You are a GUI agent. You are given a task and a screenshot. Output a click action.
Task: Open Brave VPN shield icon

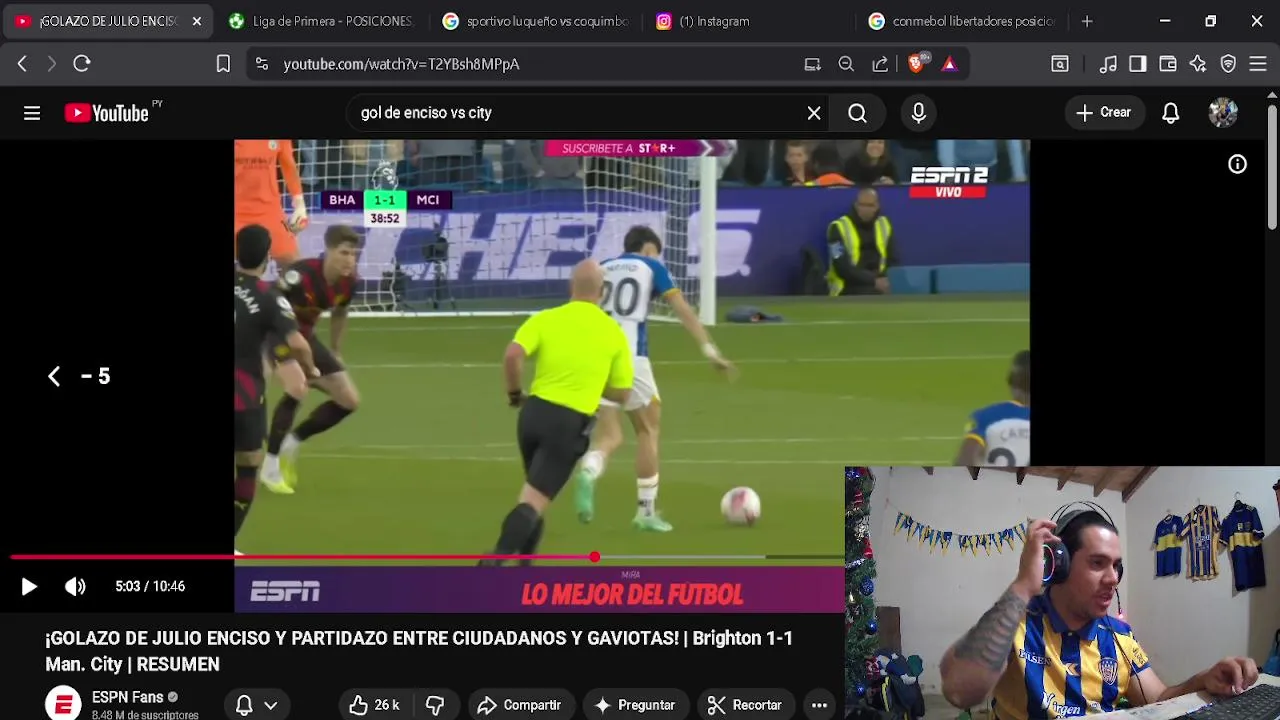[x=1229, y=64]
